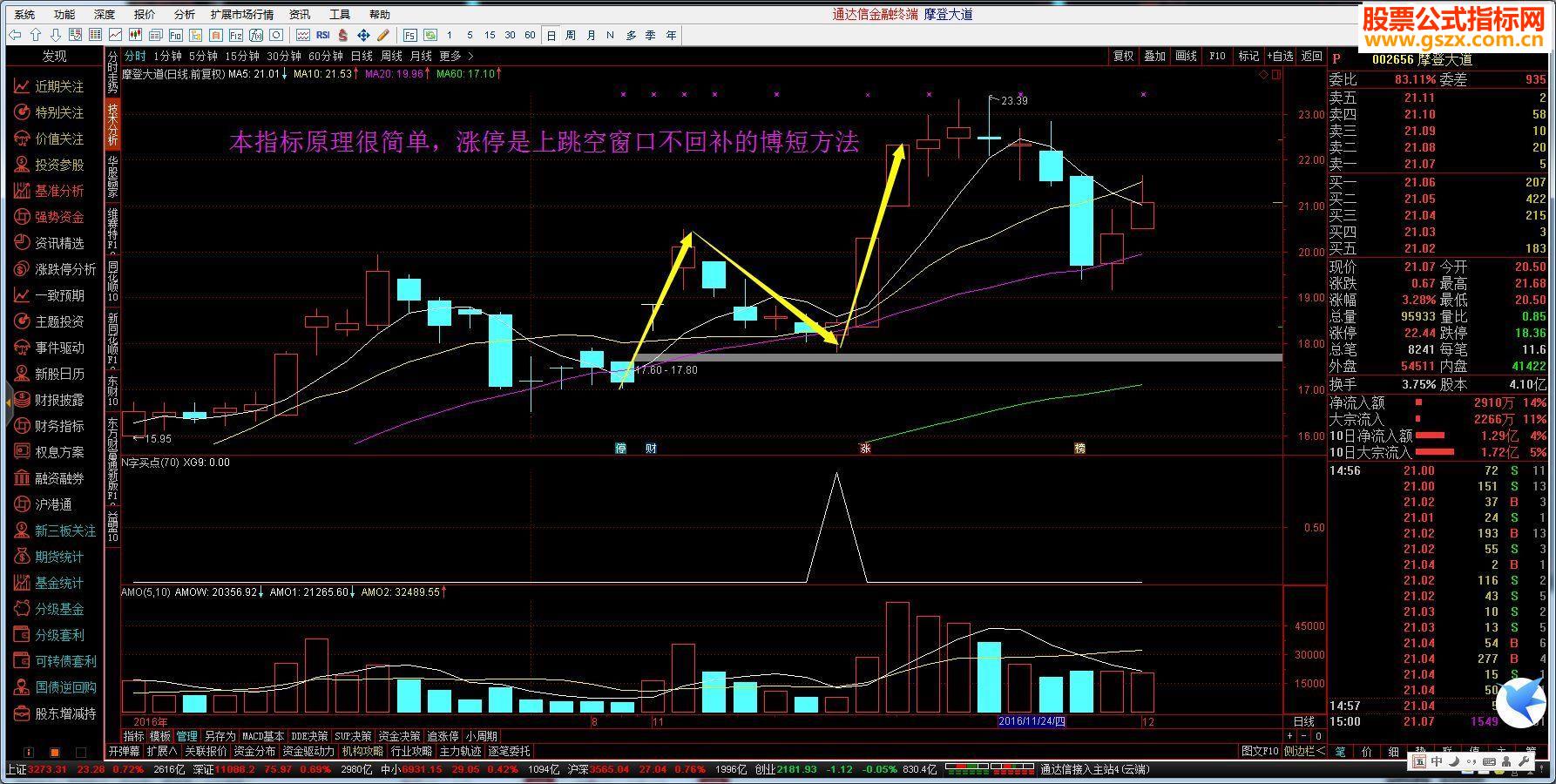Screen dimensions: 1556x784
Task: Click the 叠加 overlay button
Action: 1155,56
